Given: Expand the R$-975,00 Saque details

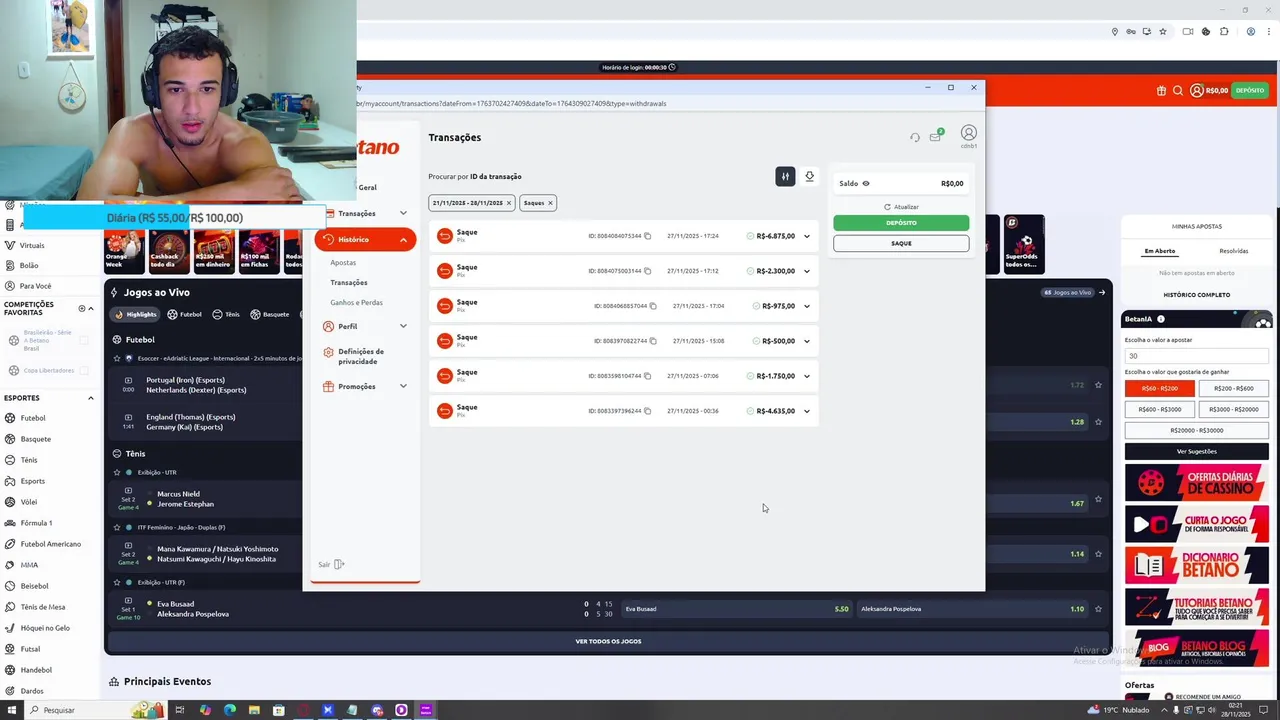Looking at the screenshot, I should [807, 306].
